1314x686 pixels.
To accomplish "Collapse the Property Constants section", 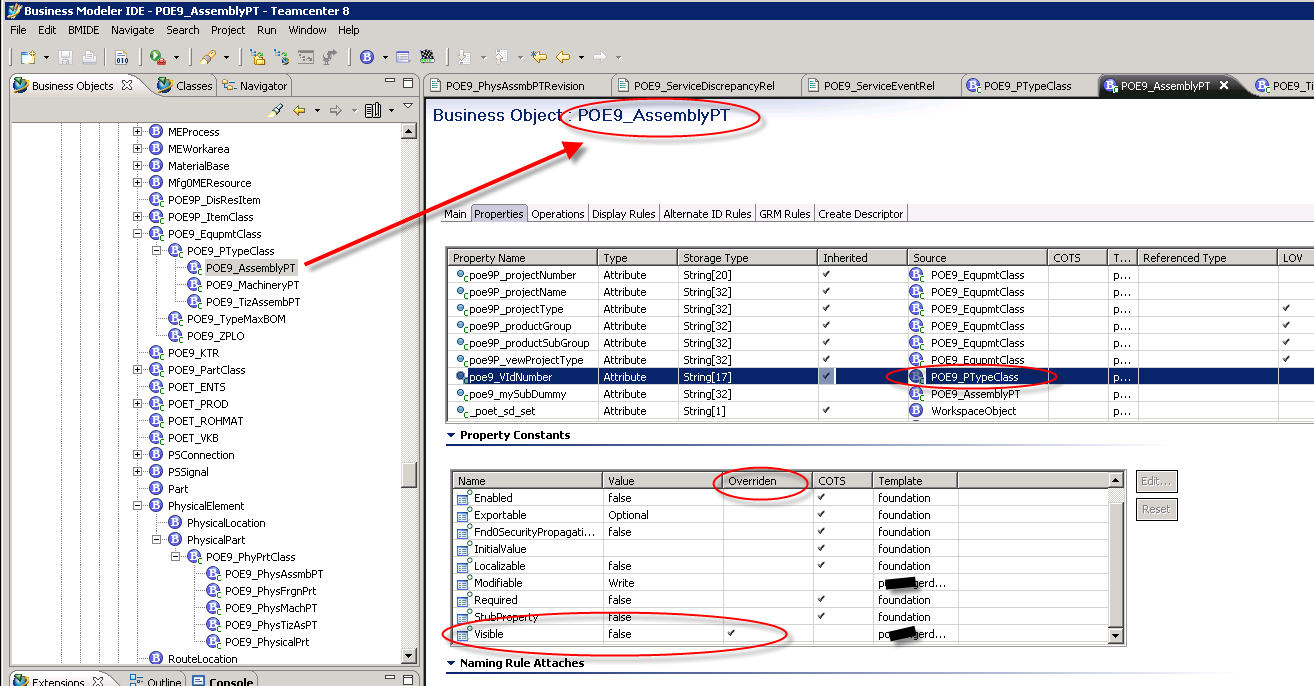I will [x=451, y=436].
